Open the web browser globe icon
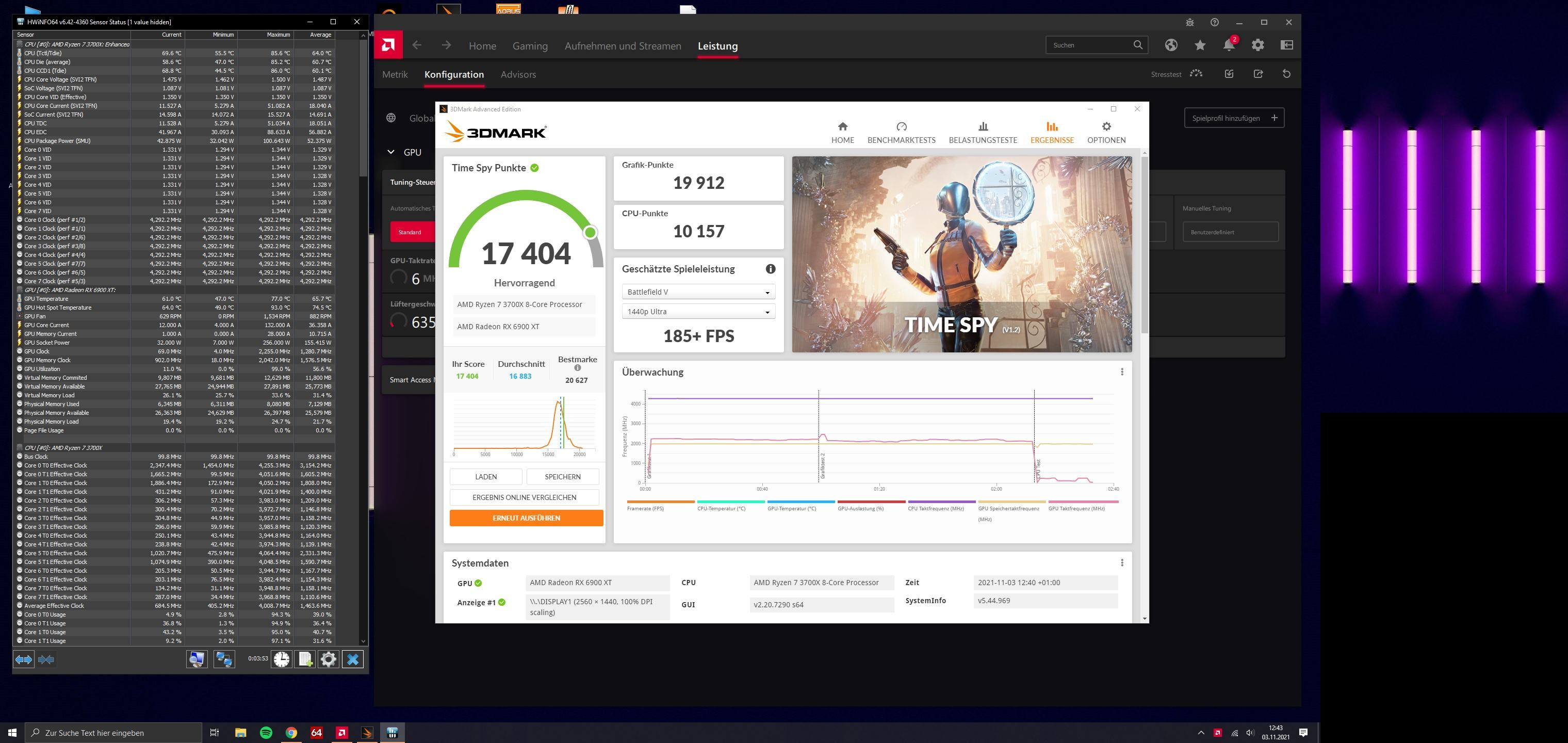Screen dimensions: 1568x743 click(1171, 45)
